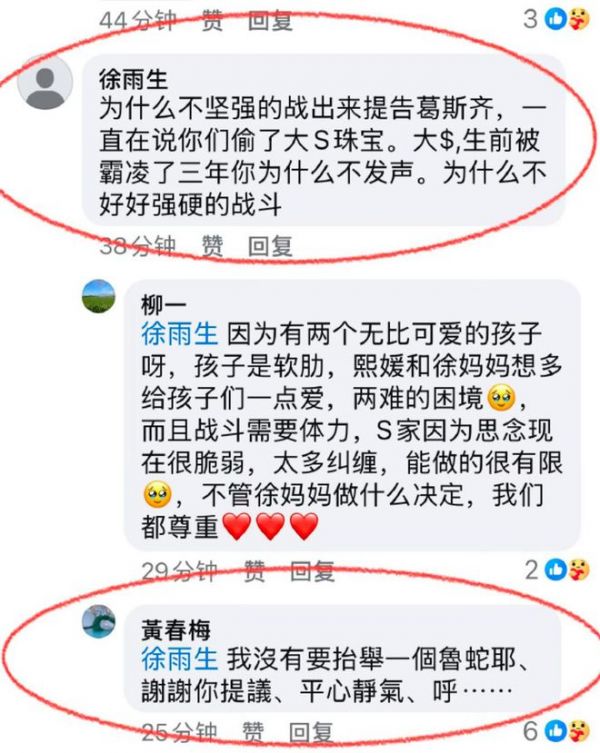Click the care emoji reaction on 黃春梅's comment
600x753 pixels.
click(578, 731)
